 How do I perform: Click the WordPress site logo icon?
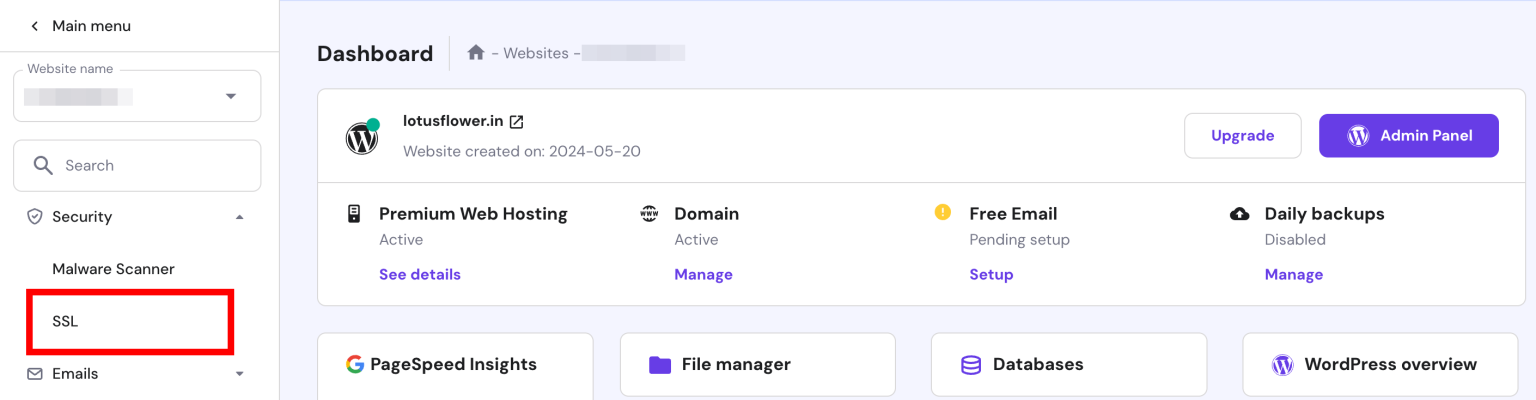pos(362,138)
